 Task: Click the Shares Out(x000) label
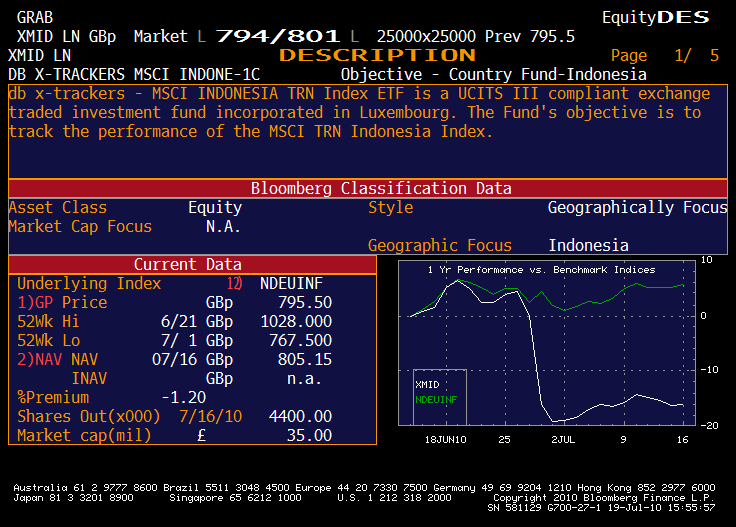89,417
